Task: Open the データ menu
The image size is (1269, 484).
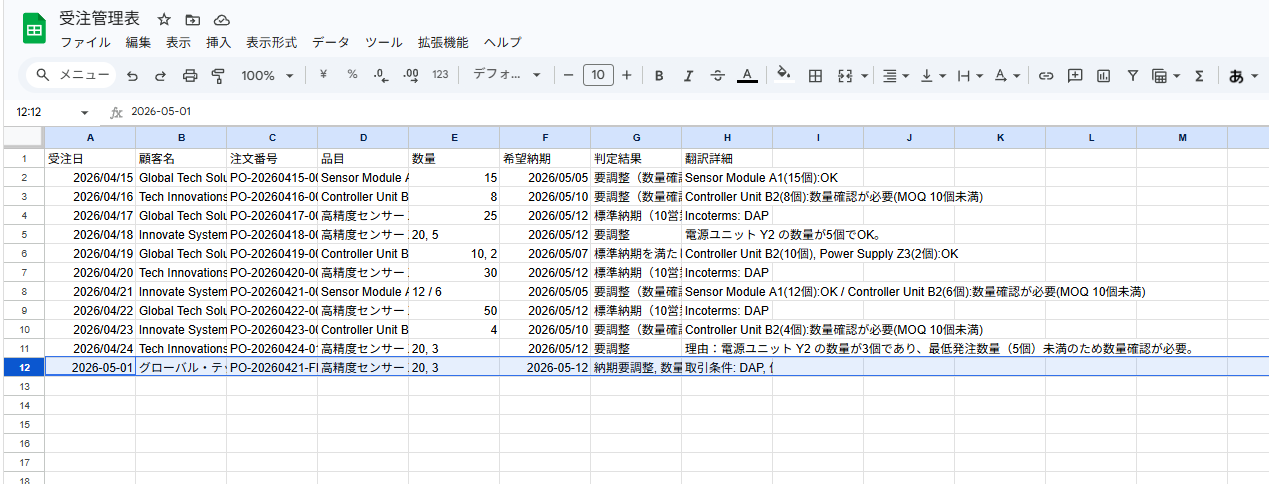Action: click(331, 42)
